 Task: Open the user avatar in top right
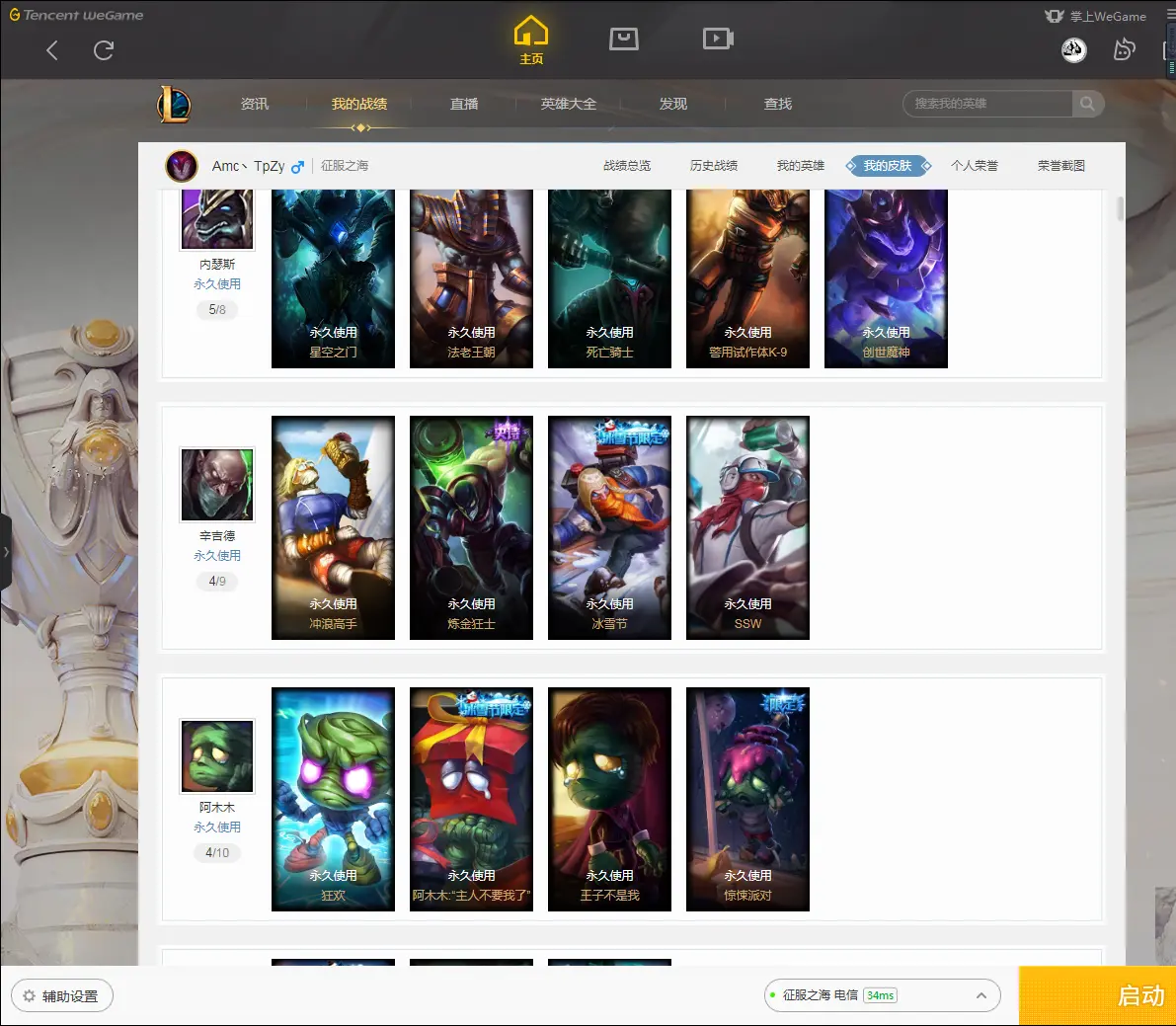click(x=1074, y=50)
